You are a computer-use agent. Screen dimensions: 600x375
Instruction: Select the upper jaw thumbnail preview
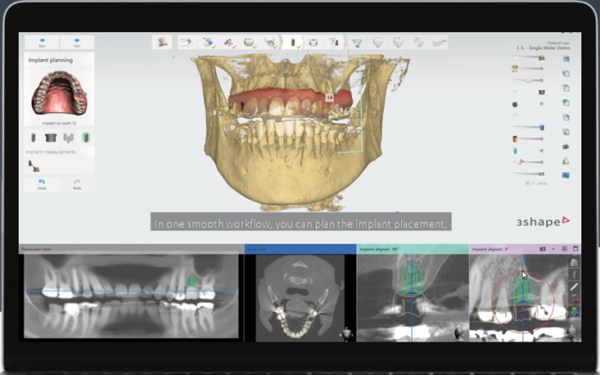[x=59, y=94]
